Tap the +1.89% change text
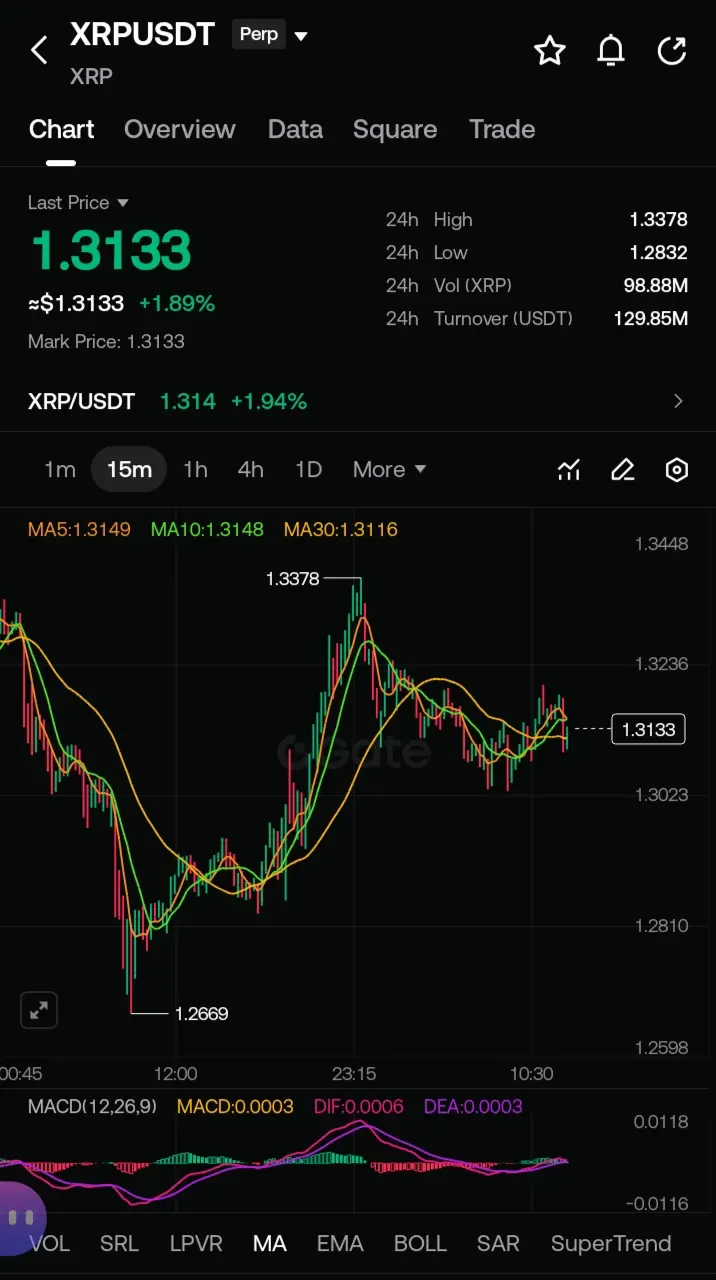716x1280 pixels. (x=177, y=304)
